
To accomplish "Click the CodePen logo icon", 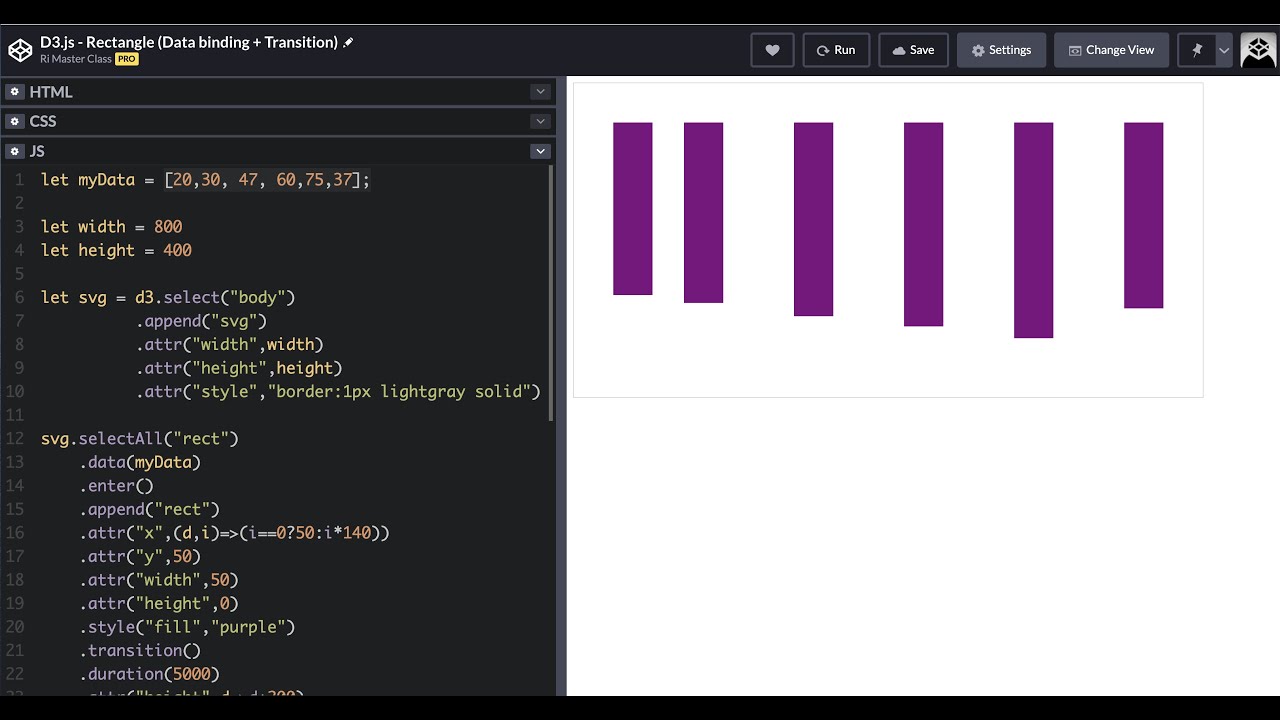I will pos(20,50).
